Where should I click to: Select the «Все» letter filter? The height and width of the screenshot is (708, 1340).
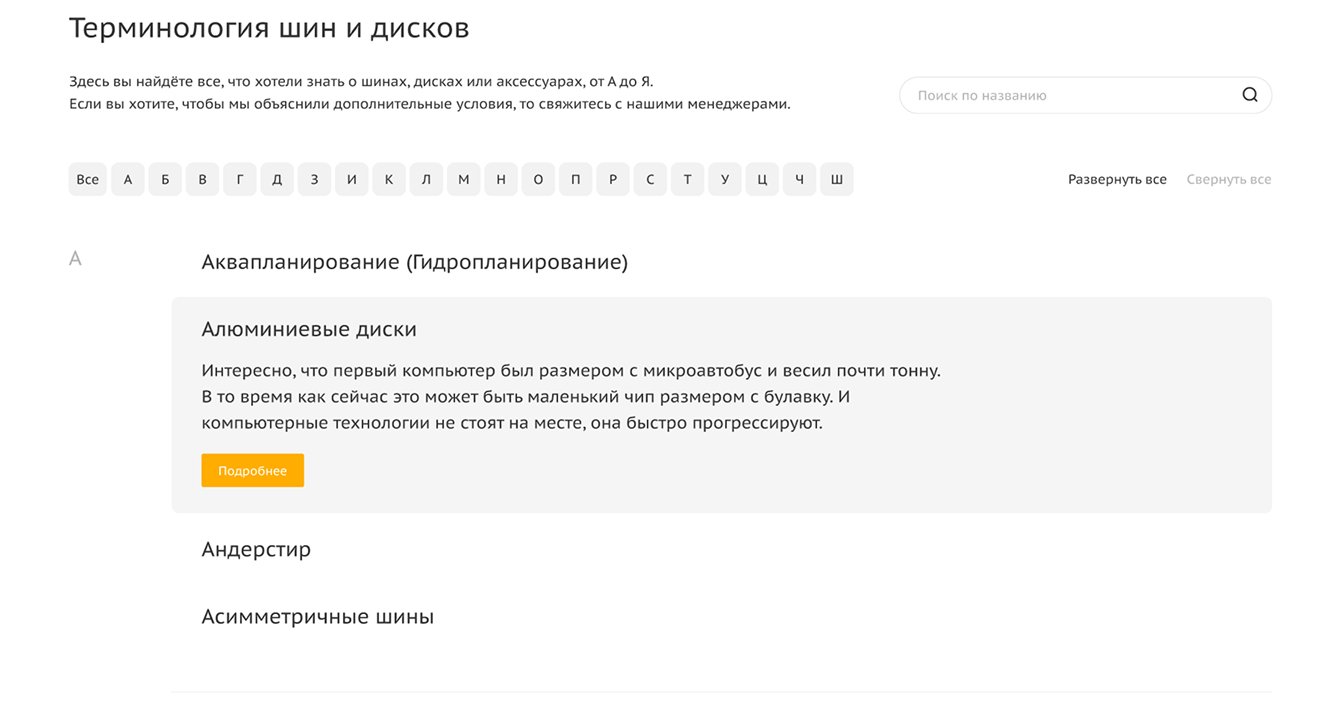tap(87, 179)
